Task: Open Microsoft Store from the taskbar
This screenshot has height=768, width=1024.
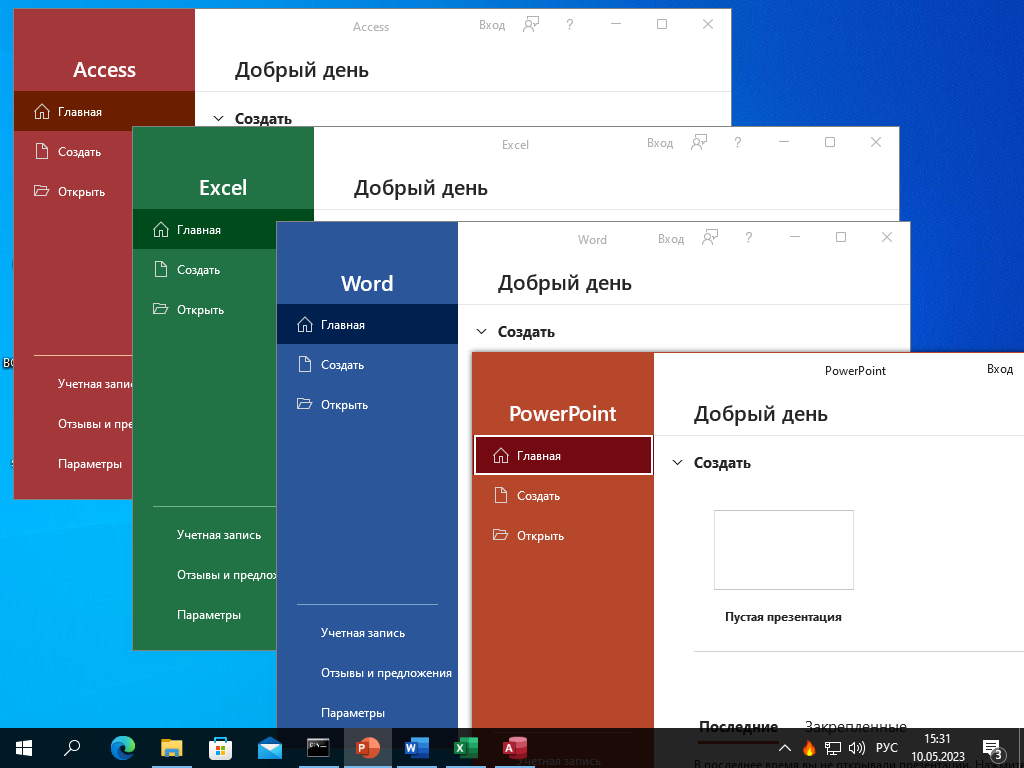Action: [x=221, y=748]
